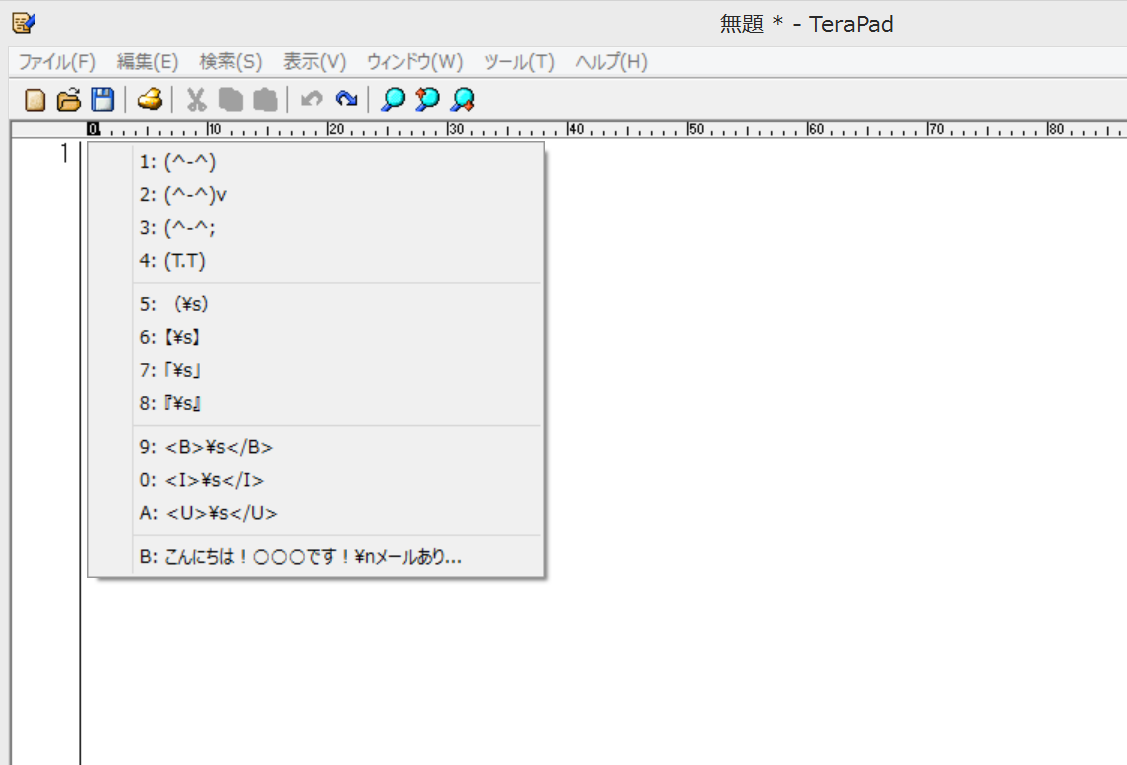Screen dimensions: 1127x765
Task: Select clip B: こんにちは！○○○です！
Action: coord(316,557)
